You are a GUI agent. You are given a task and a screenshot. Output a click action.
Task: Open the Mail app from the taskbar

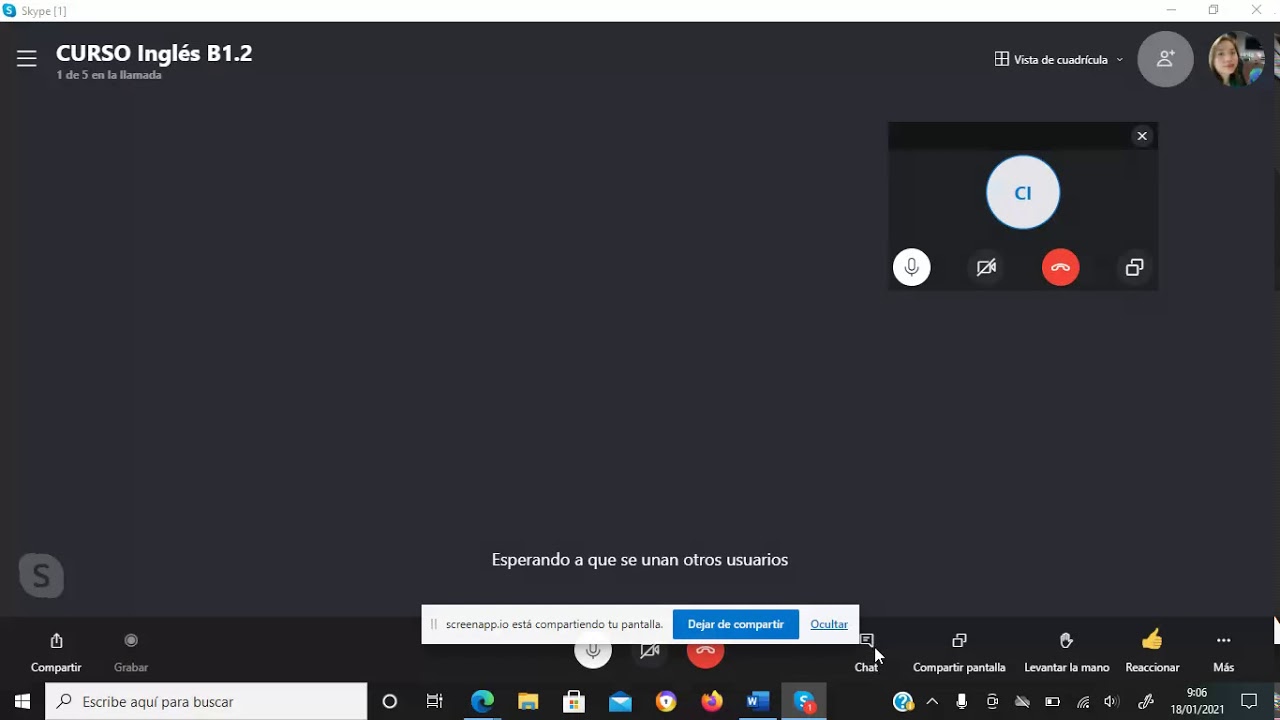coord(620,702)
